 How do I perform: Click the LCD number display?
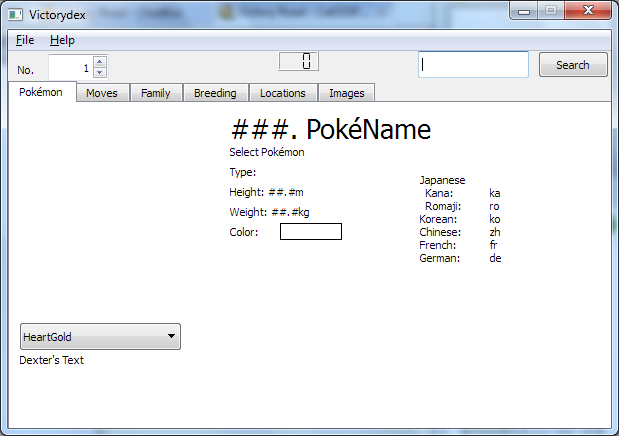[298, 62]
